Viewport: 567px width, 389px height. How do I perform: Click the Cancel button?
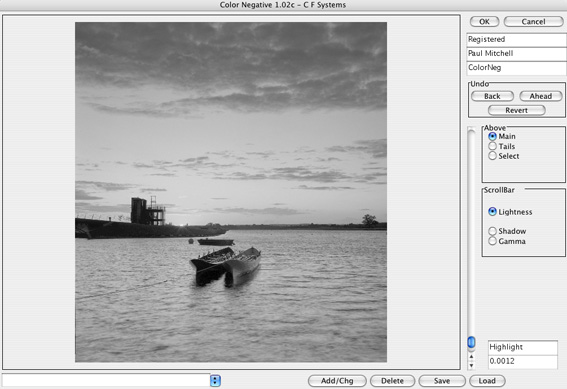[533, 22]
